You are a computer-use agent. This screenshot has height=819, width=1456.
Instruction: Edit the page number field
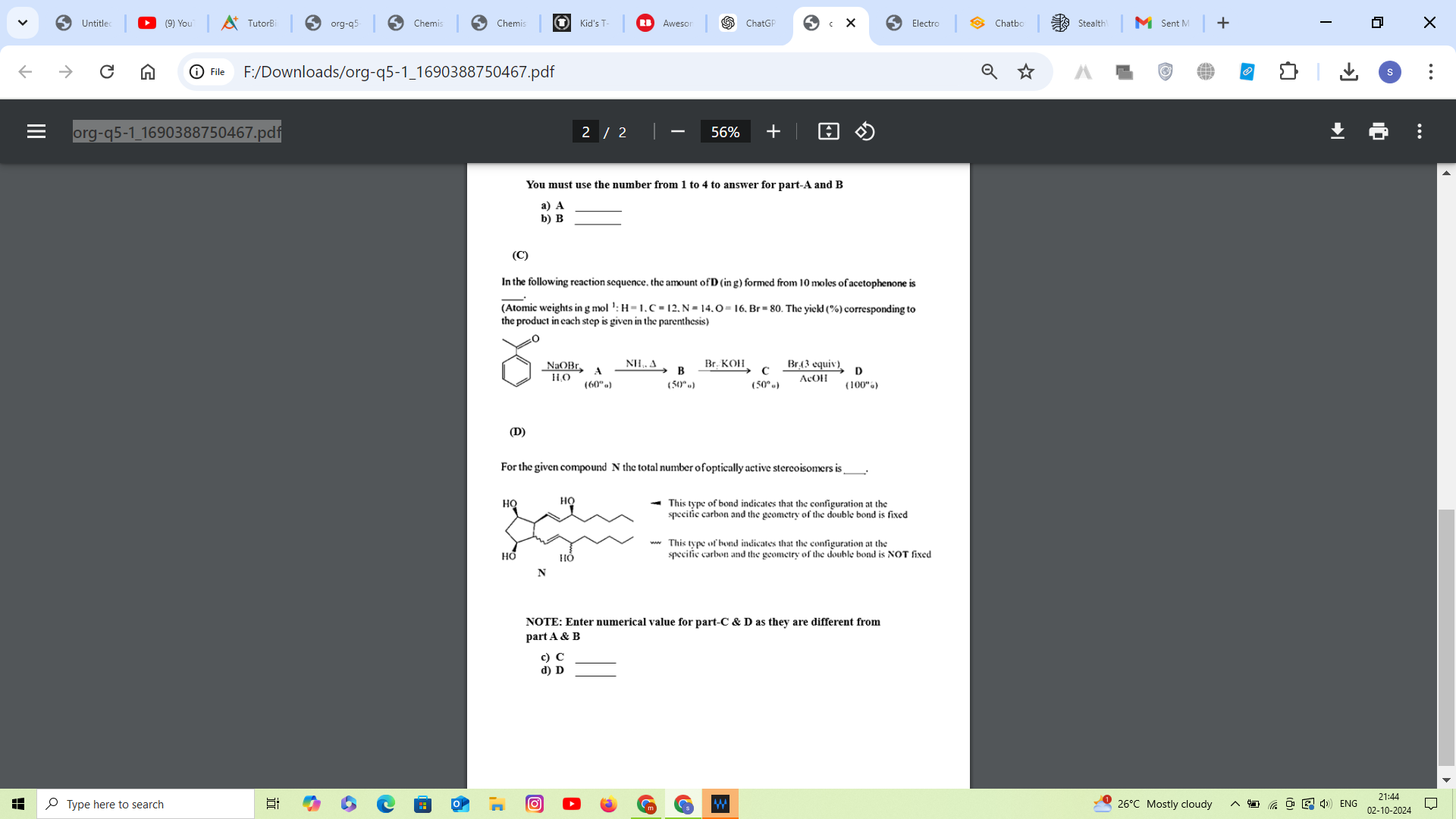[585, 132]
